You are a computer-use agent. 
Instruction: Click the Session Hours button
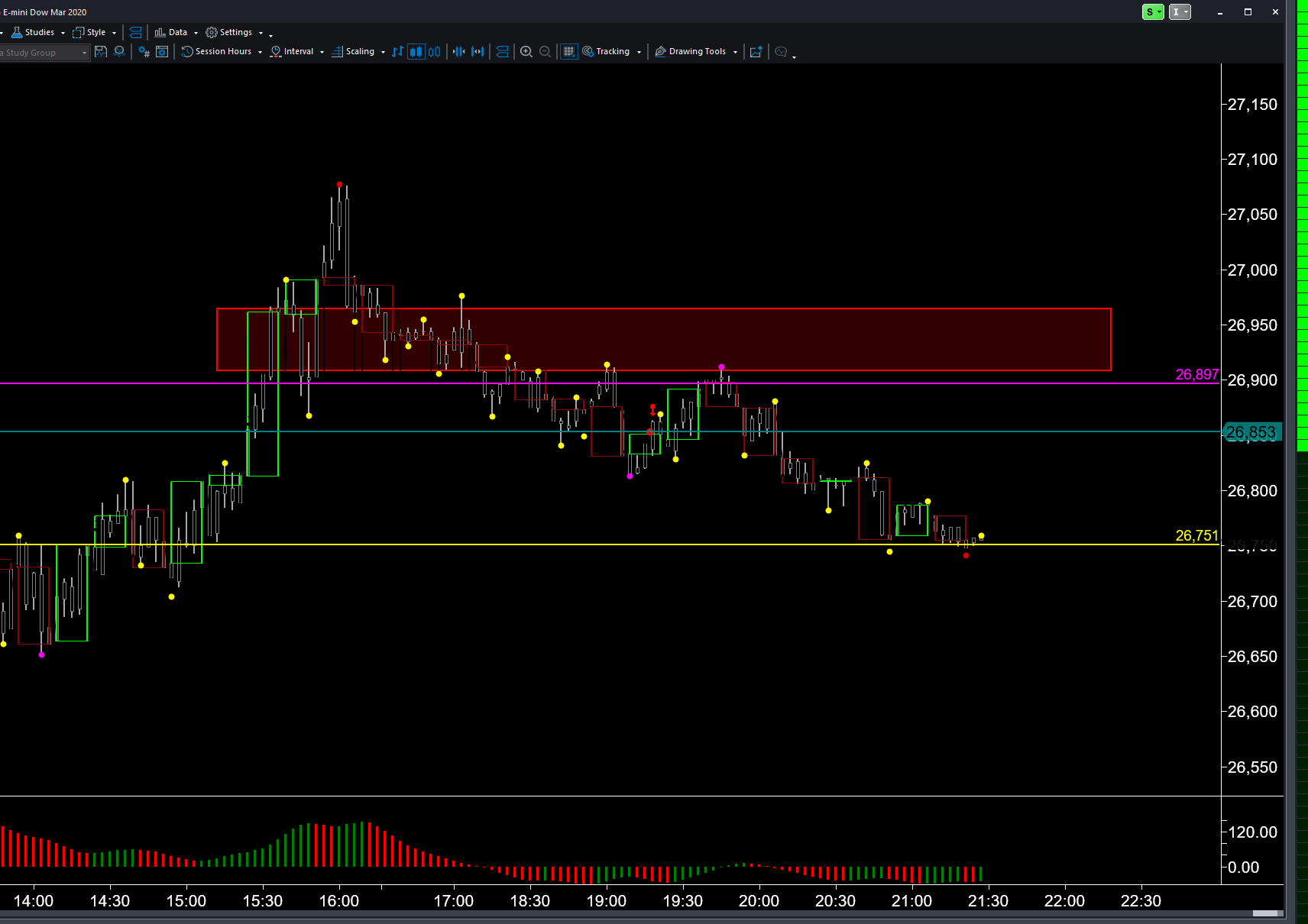[222, 52]
